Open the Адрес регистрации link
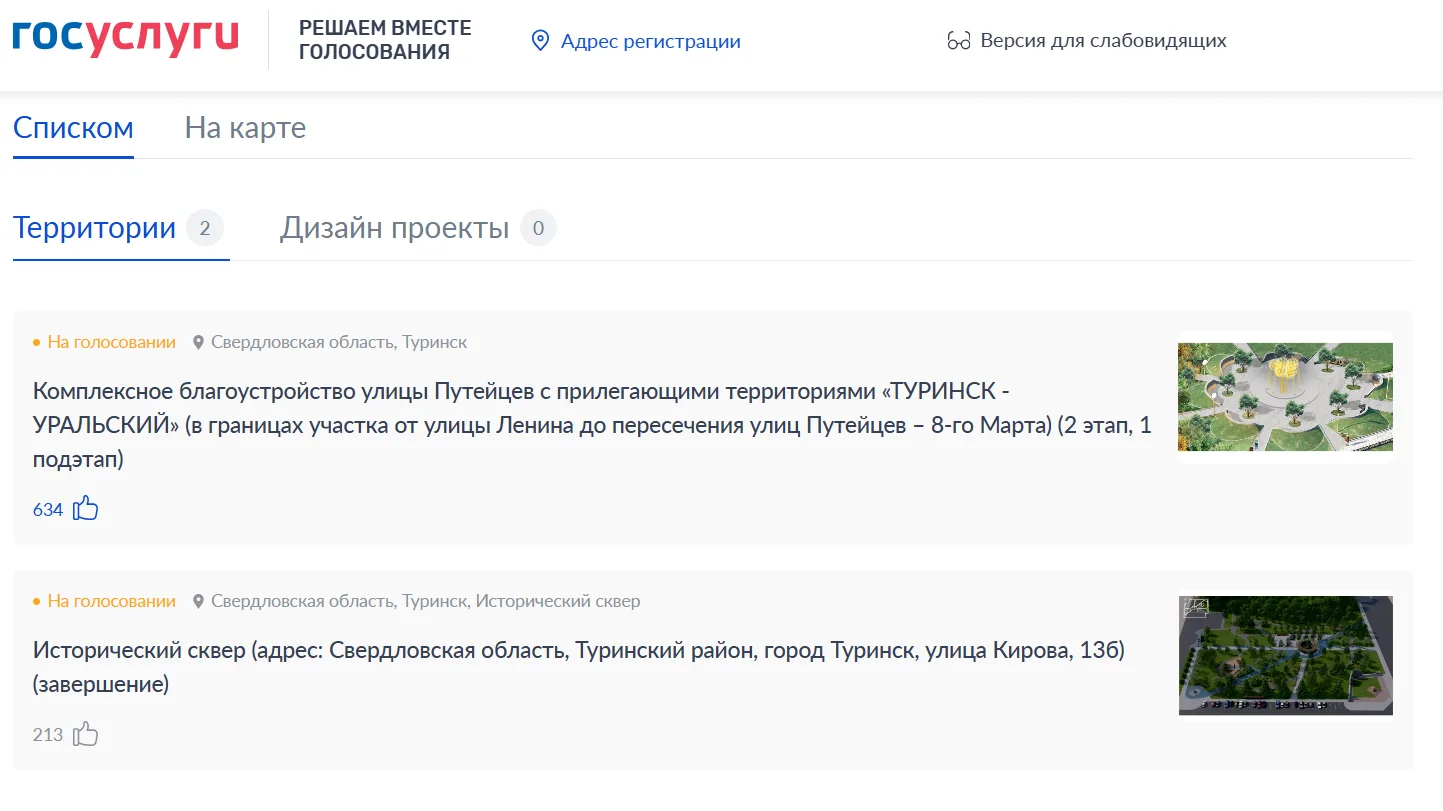Screen dimensions: 1443x811 coord(651,41)
